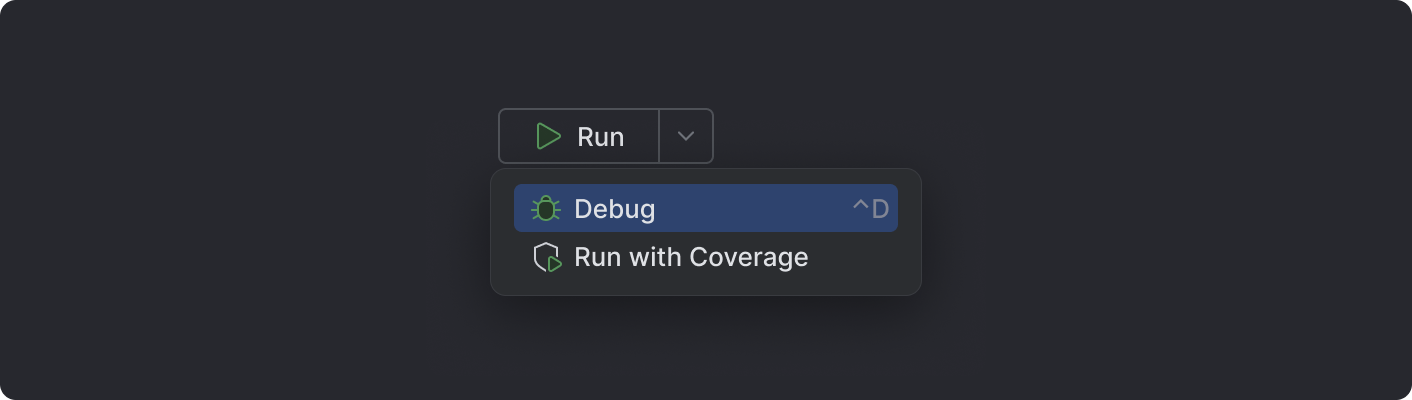Click the small play badge on the shield icon
Image resolution: width=1412 pixels, height=400 pixels.
click(555, 264)
